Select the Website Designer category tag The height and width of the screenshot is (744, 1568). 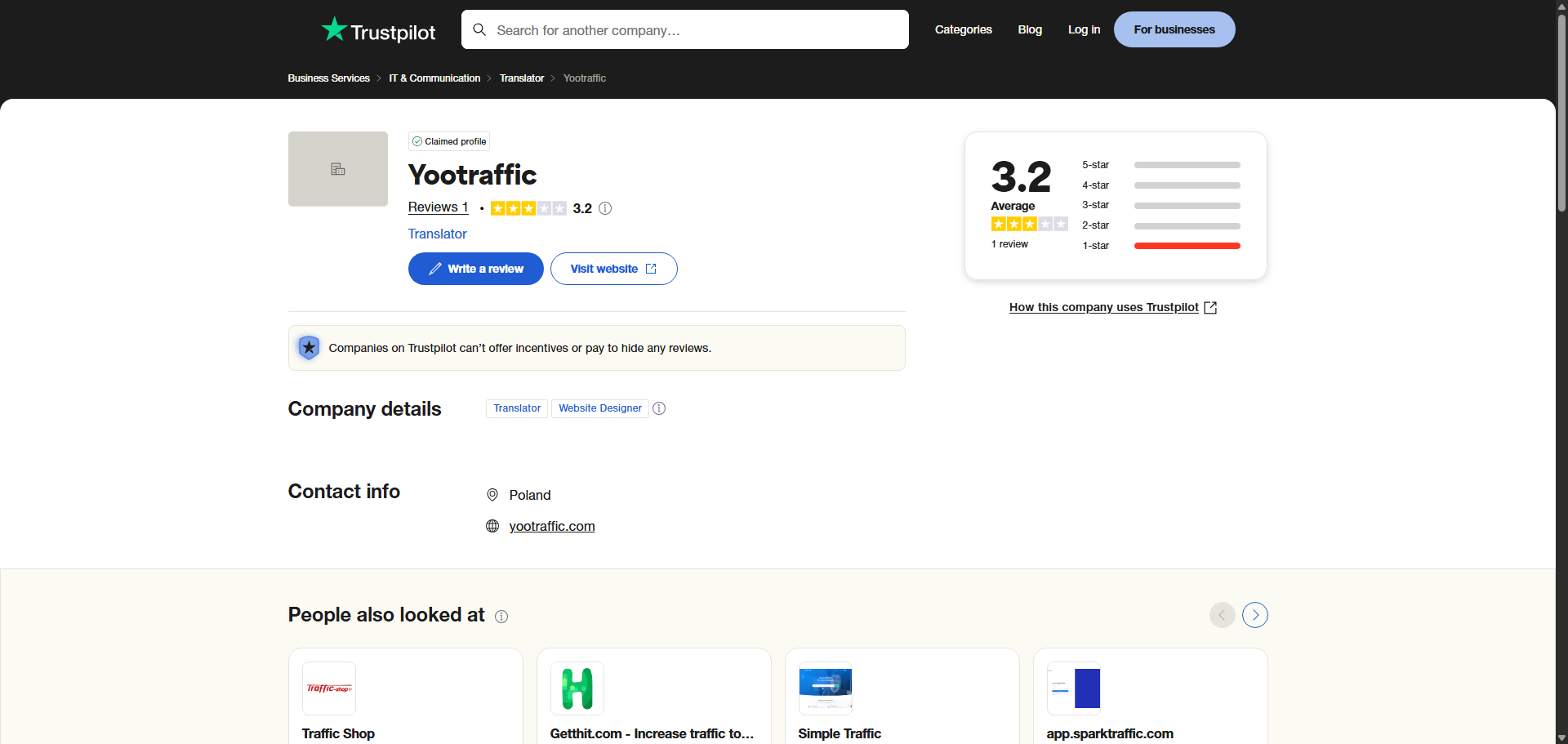pyautogui.click(x=600, y=408)
